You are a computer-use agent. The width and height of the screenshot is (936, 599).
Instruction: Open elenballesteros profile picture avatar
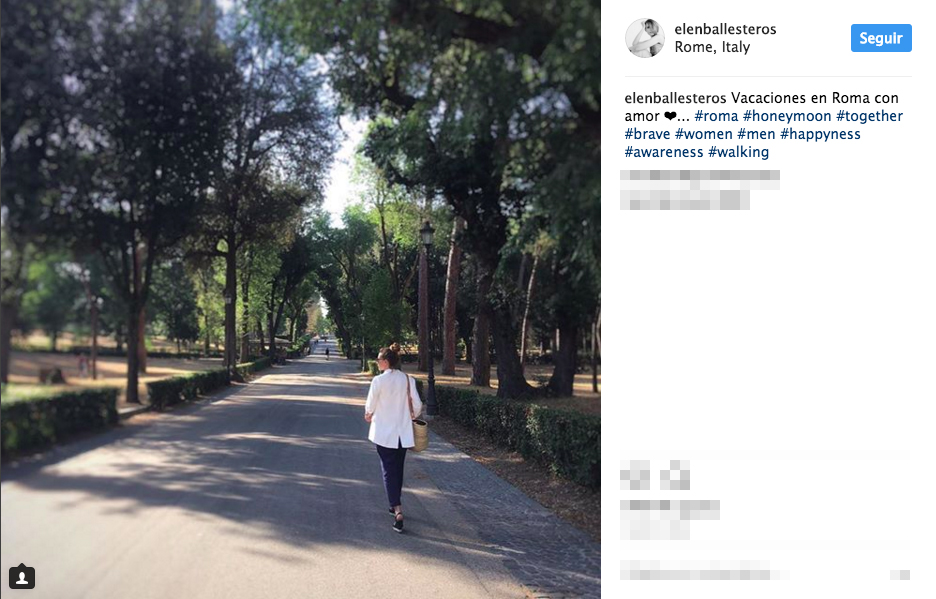pos(645,38)
